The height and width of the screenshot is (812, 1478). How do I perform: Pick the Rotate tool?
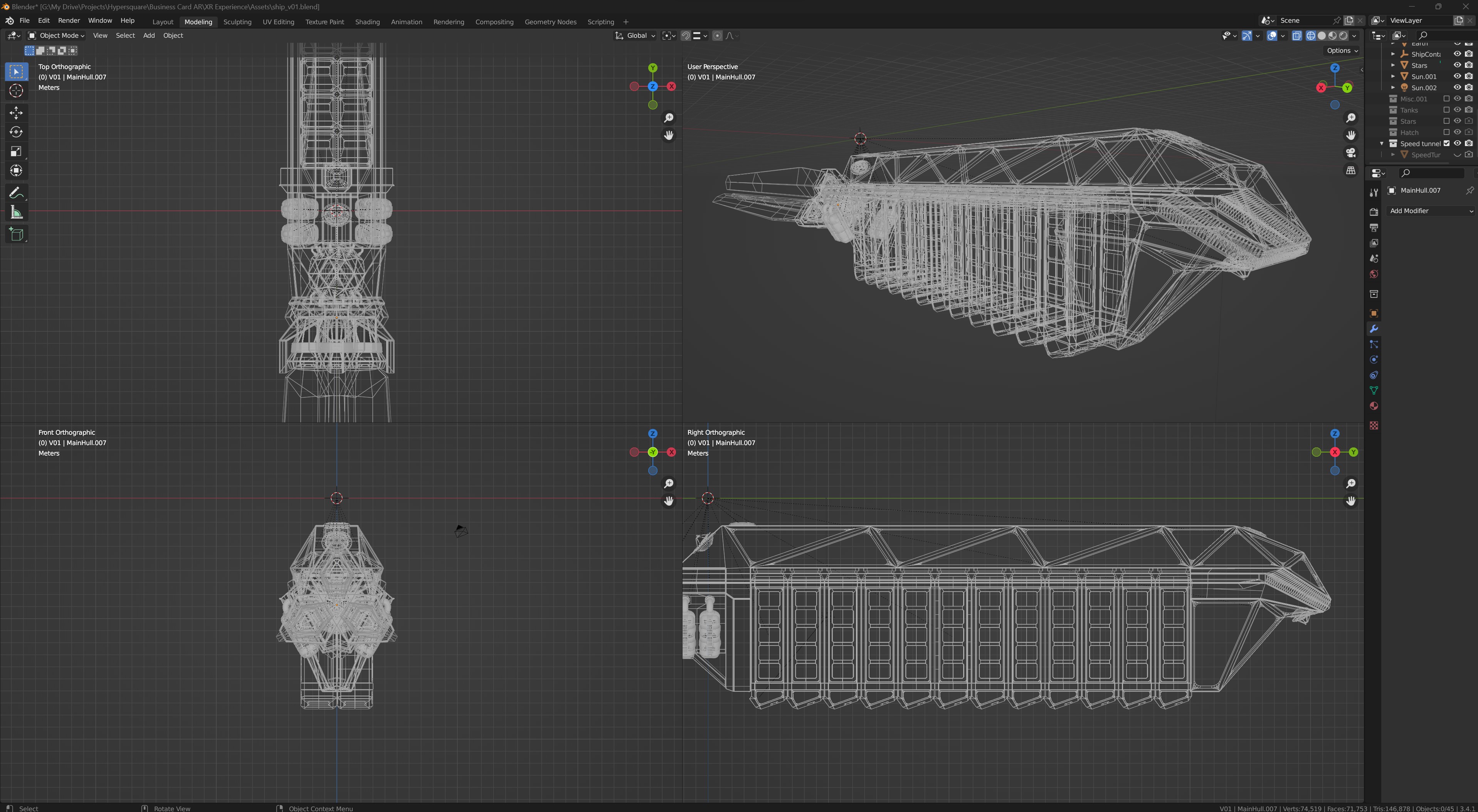coord(16,132)
